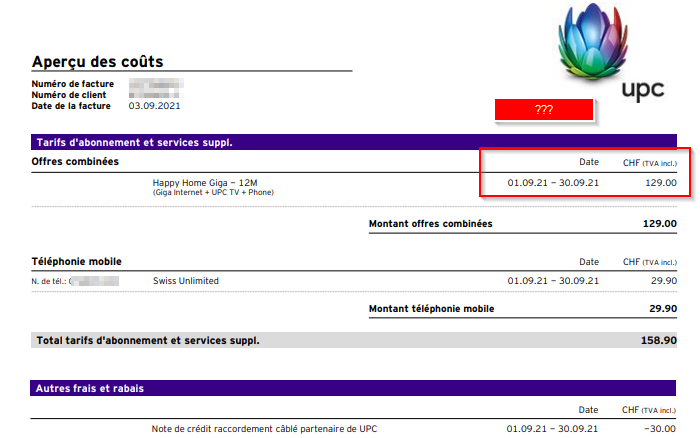Click the 158.90 total amount

[657, 341]
